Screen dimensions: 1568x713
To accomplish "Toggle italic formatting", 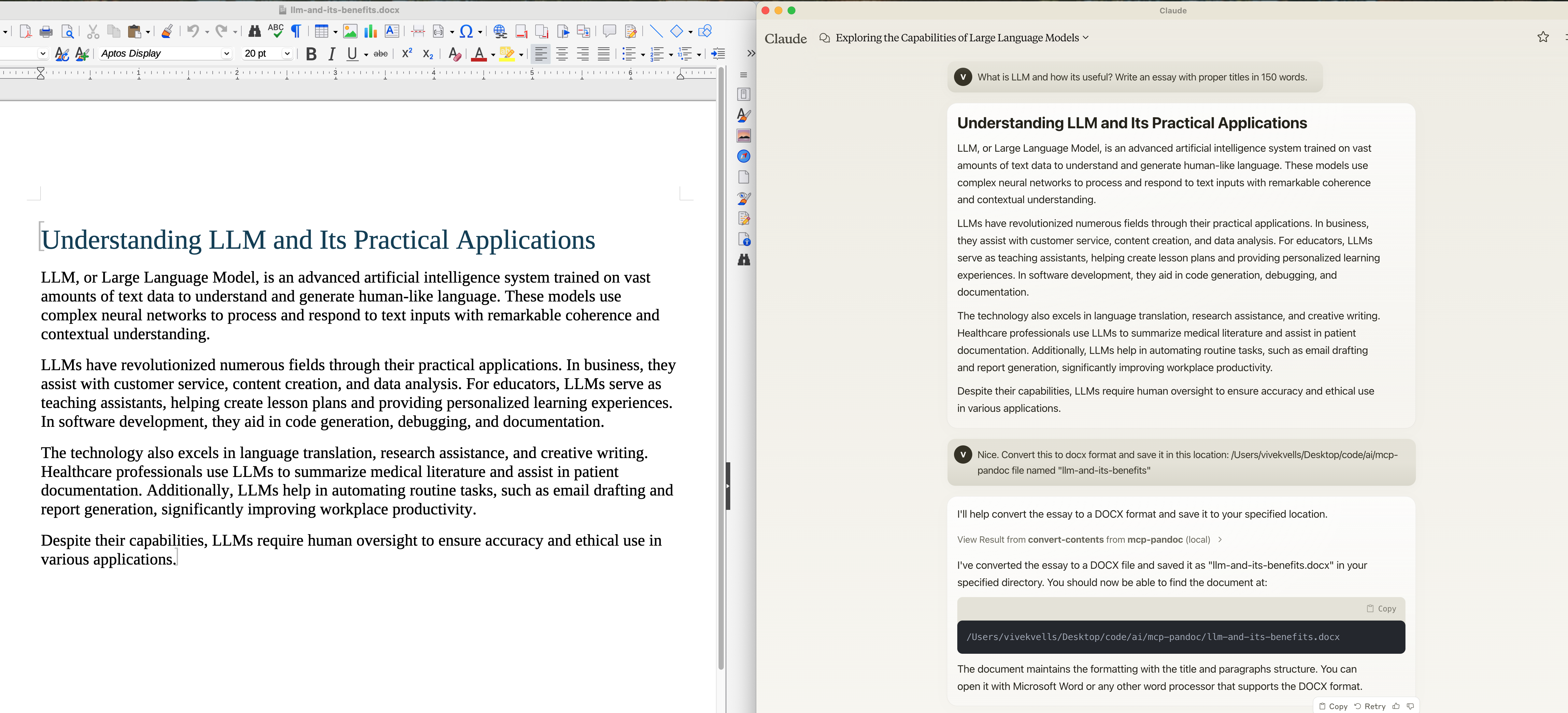I will [x=332, y=54].
